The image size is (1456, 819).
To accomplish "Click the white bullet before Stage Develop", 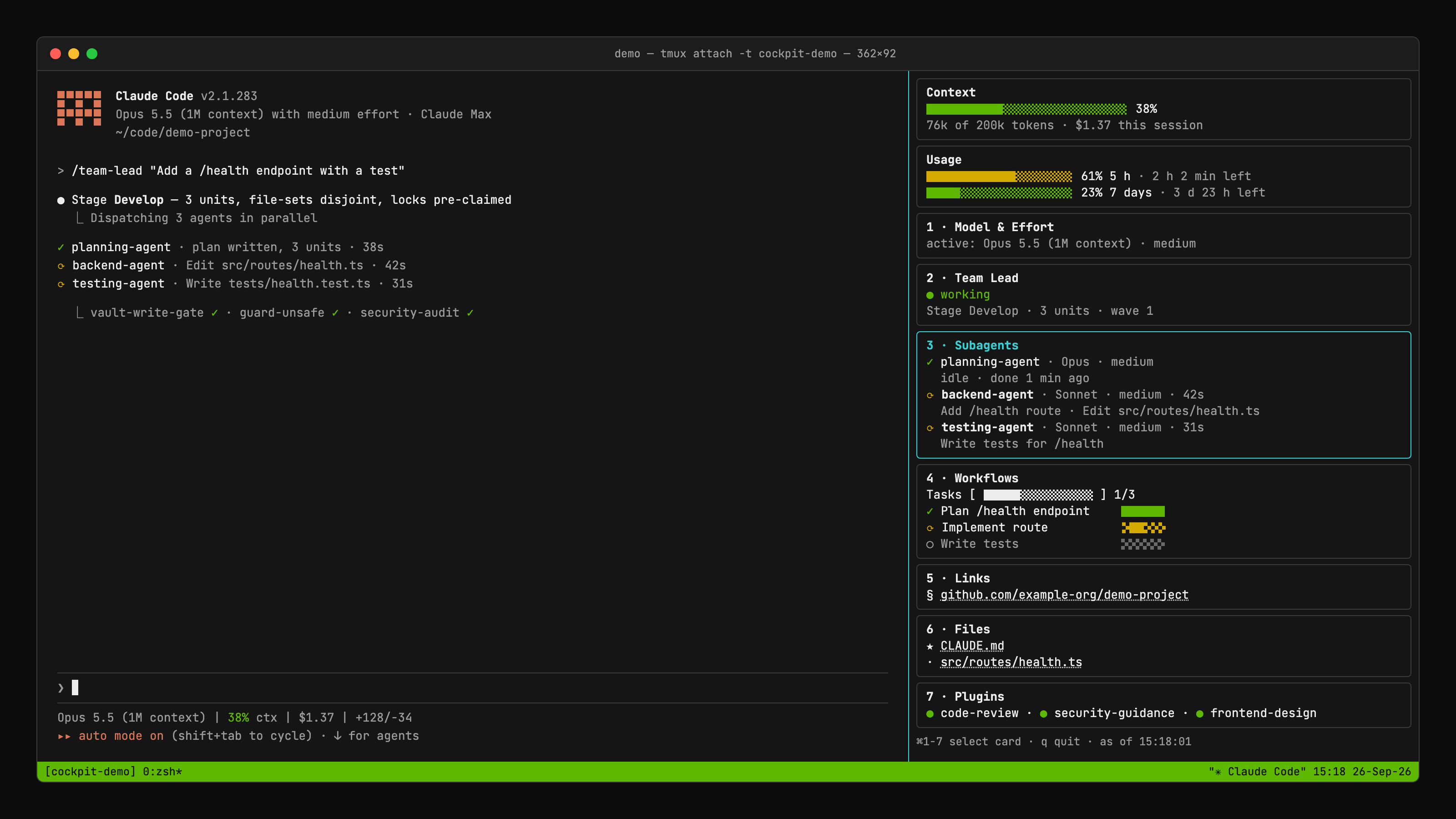I will pyautogui.click(x=61, y=200).
